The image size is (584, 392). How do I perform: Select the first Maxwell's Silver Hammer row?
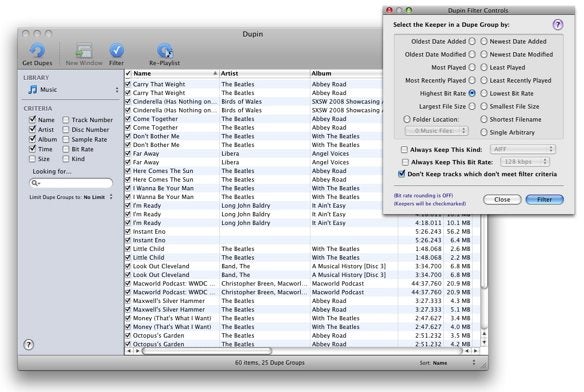(x=302, y=301)
